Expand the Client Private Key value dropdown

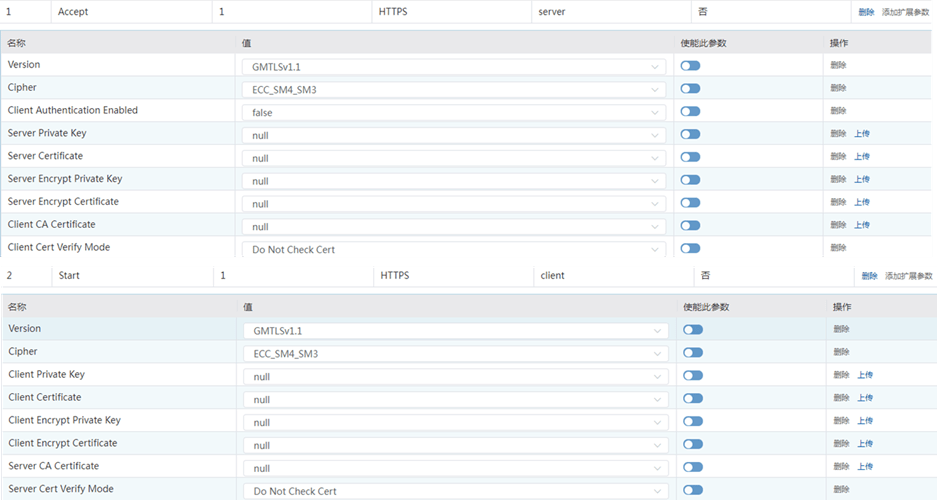coord(456,377)
